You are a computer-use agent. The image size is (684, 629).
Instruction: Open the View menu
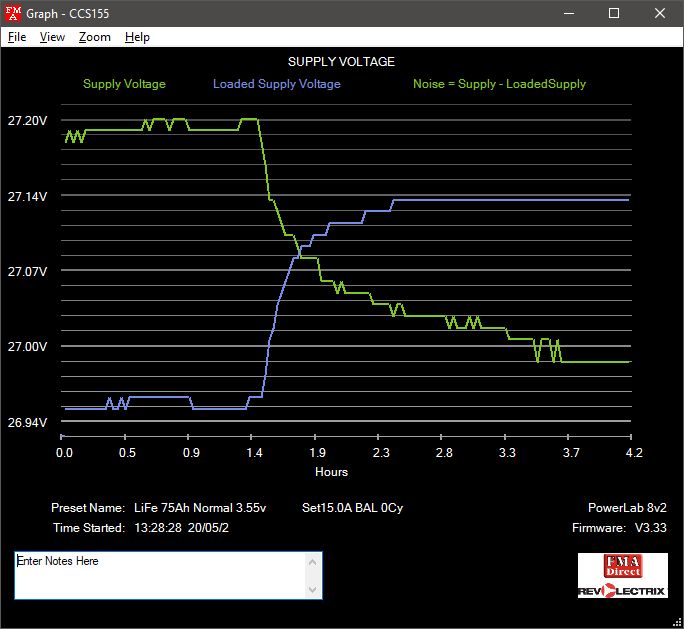52,37
